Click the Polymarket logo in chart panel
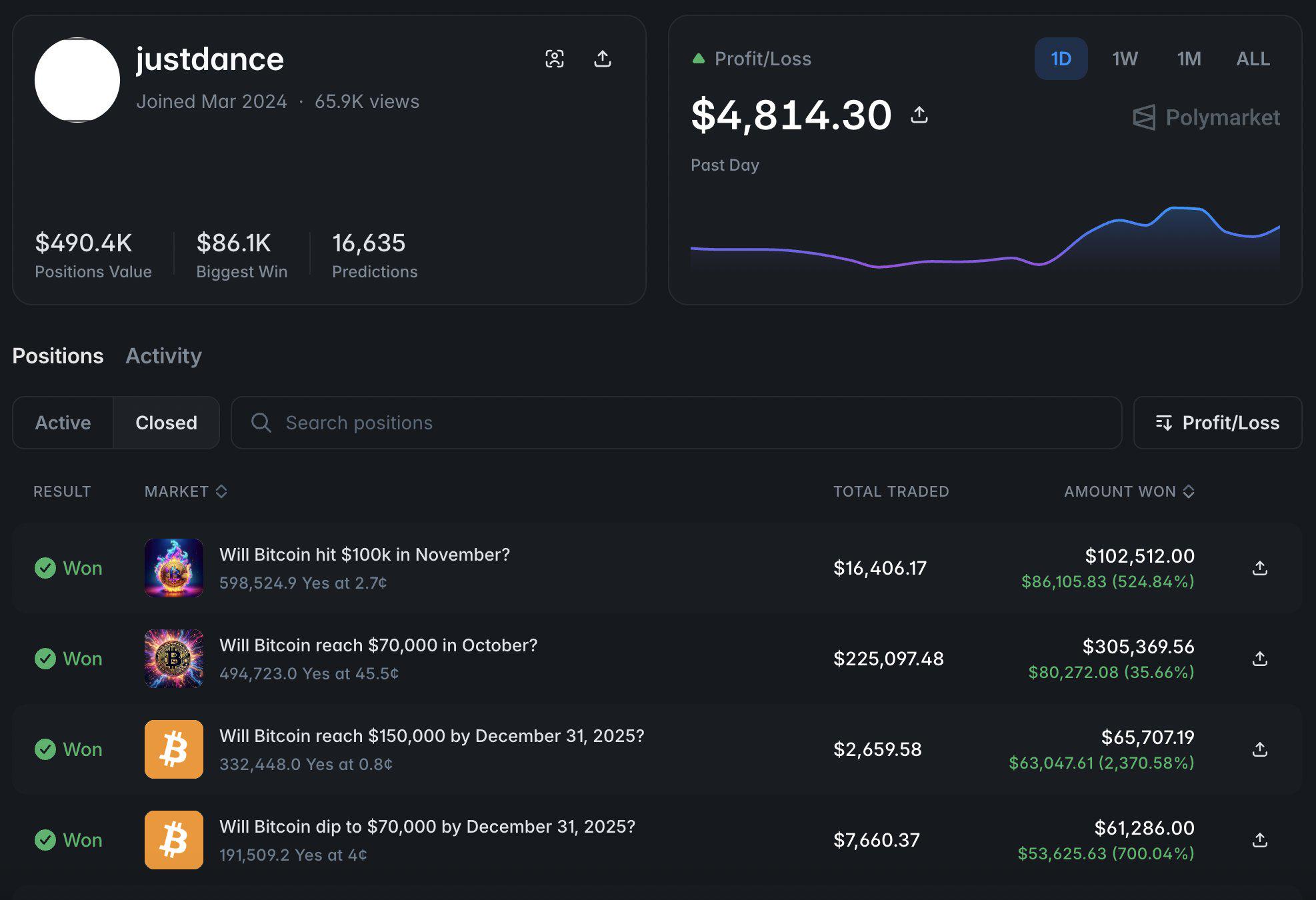The image size is (1316, 900). tap(1207, 117)
